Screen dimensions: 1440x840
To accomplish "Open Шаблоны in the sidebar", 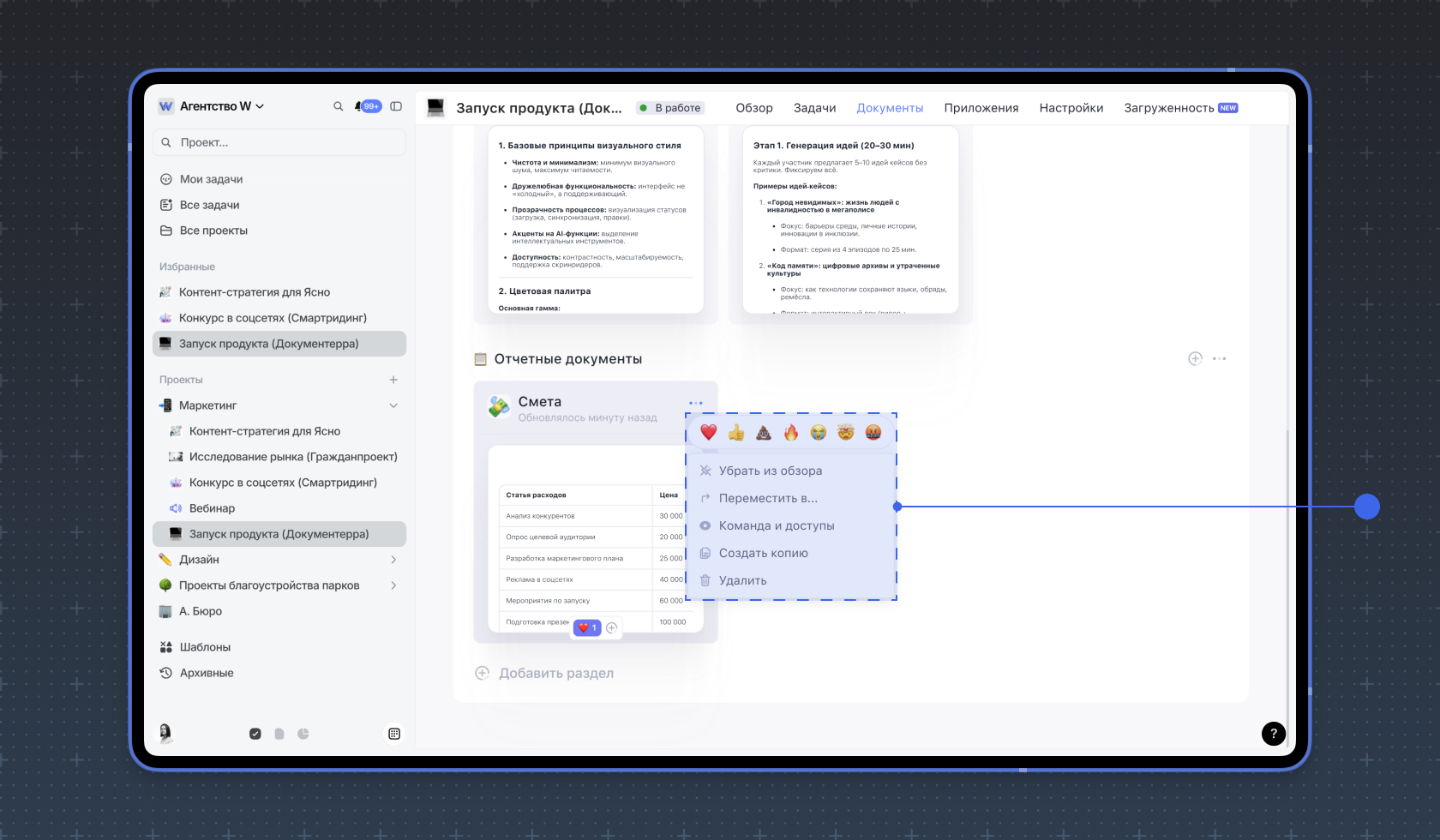I will coord(205,647).
